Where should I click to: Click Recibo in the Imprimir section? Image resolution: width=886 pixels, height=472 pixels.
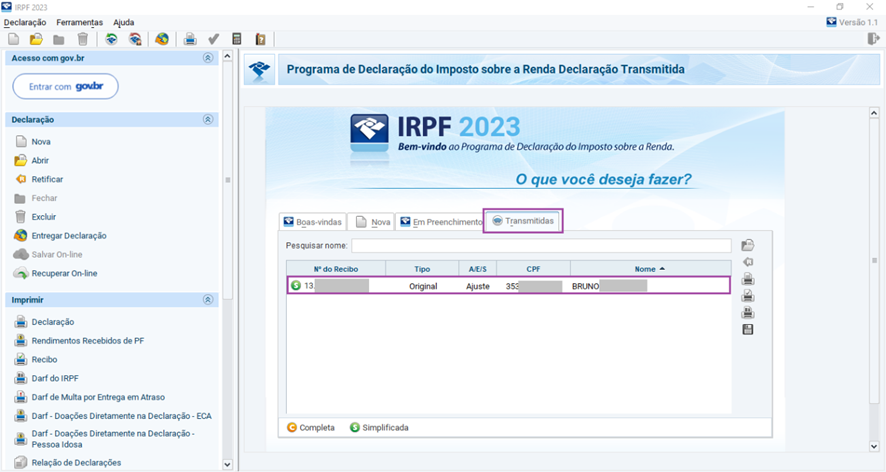click(44, 360)
